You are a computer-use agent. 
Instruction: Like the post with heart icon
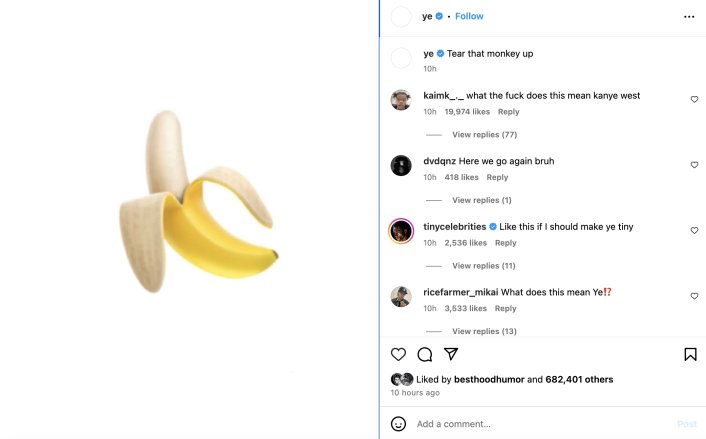coord(398,354)
